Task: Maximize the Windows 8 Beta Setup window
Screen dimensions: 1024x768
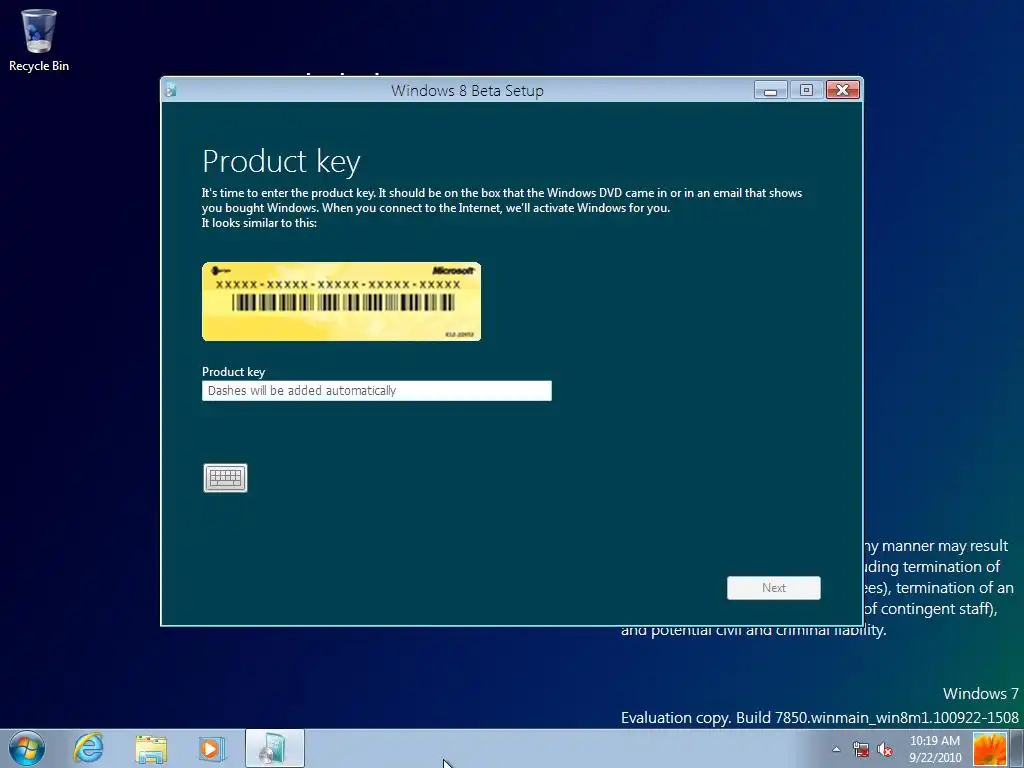Action: point(807,90)
